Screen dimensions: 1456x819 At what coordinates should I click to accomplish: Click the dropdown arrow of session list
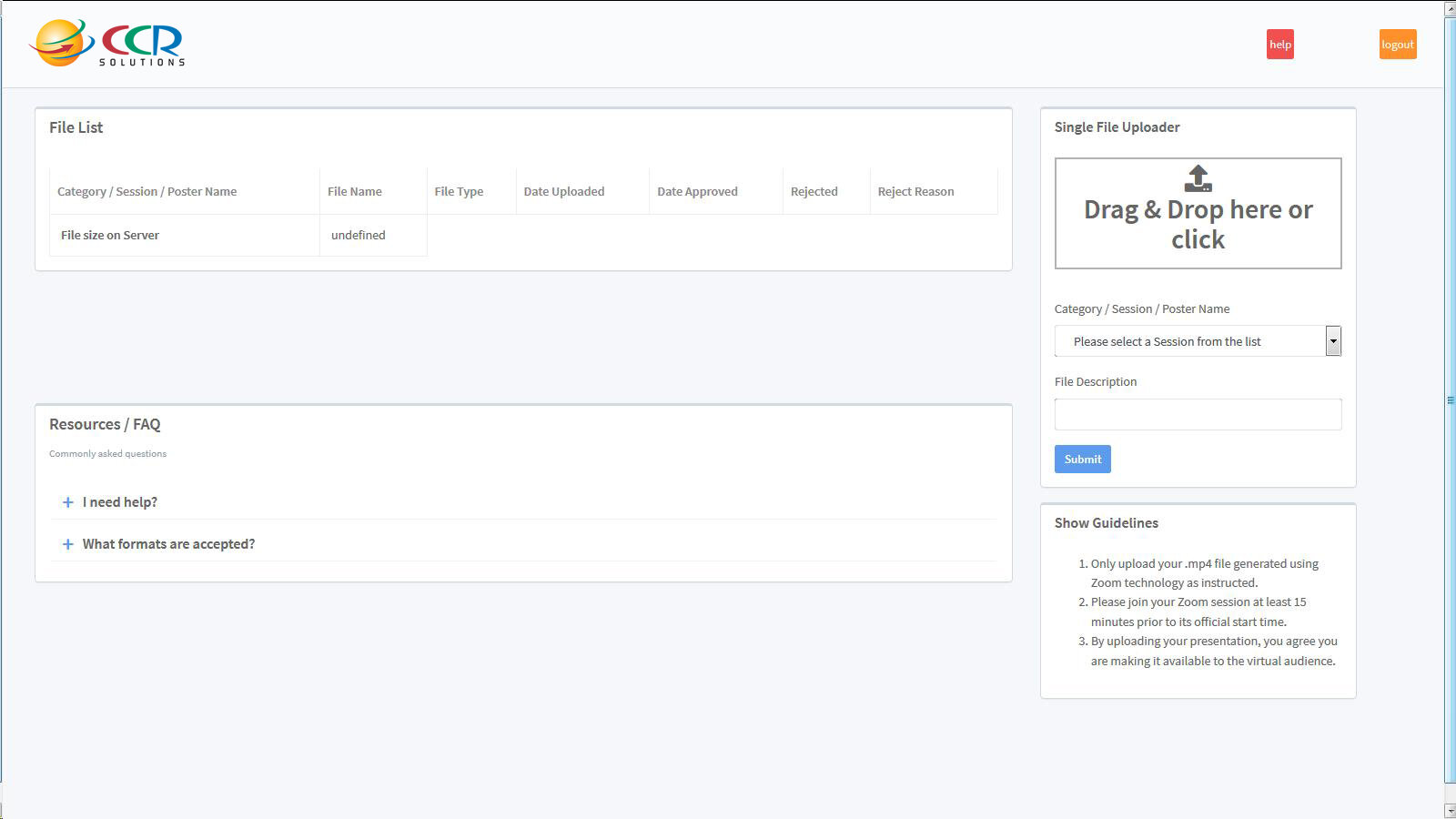tap(1333, 341)
